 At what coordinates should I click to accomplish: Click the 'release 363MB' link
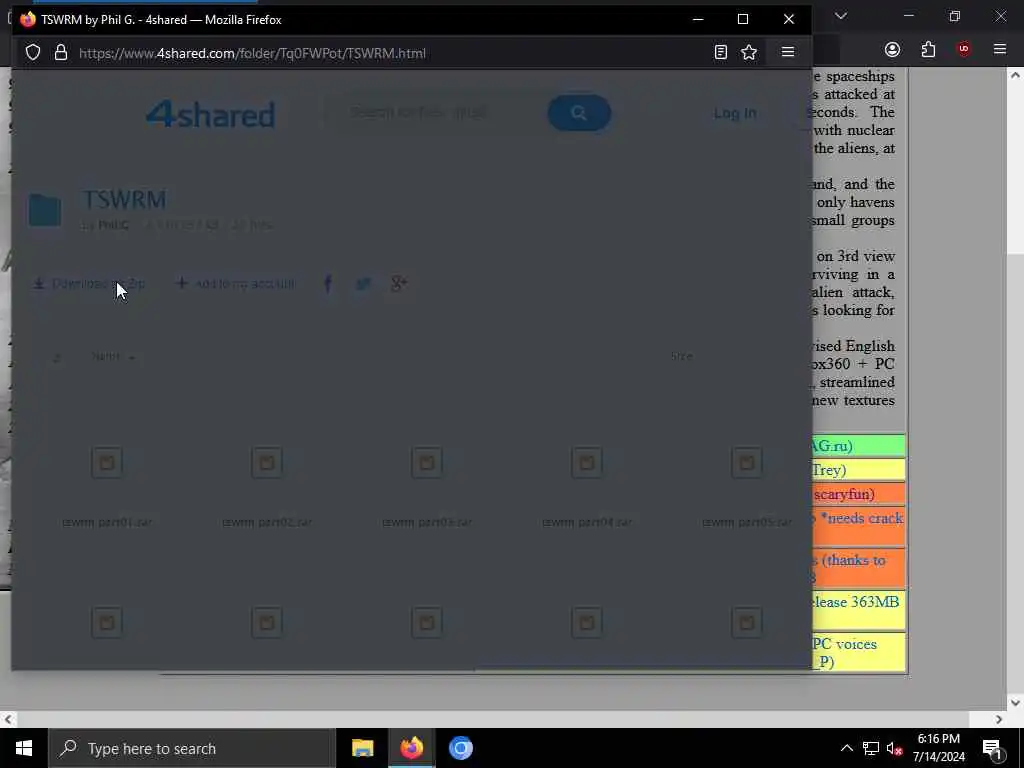856,602
